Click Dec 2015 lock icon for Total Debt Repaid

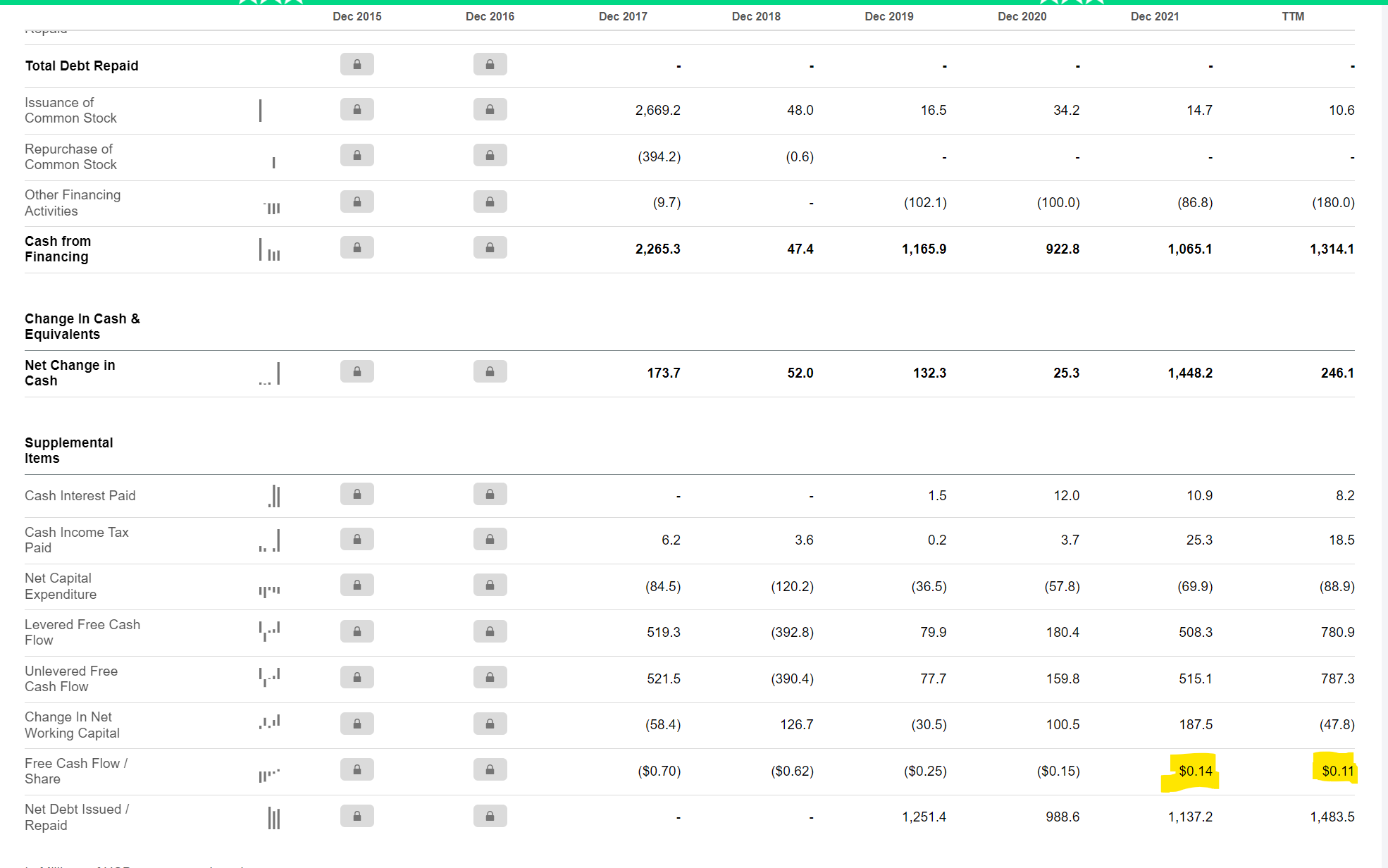click(357, 65)
